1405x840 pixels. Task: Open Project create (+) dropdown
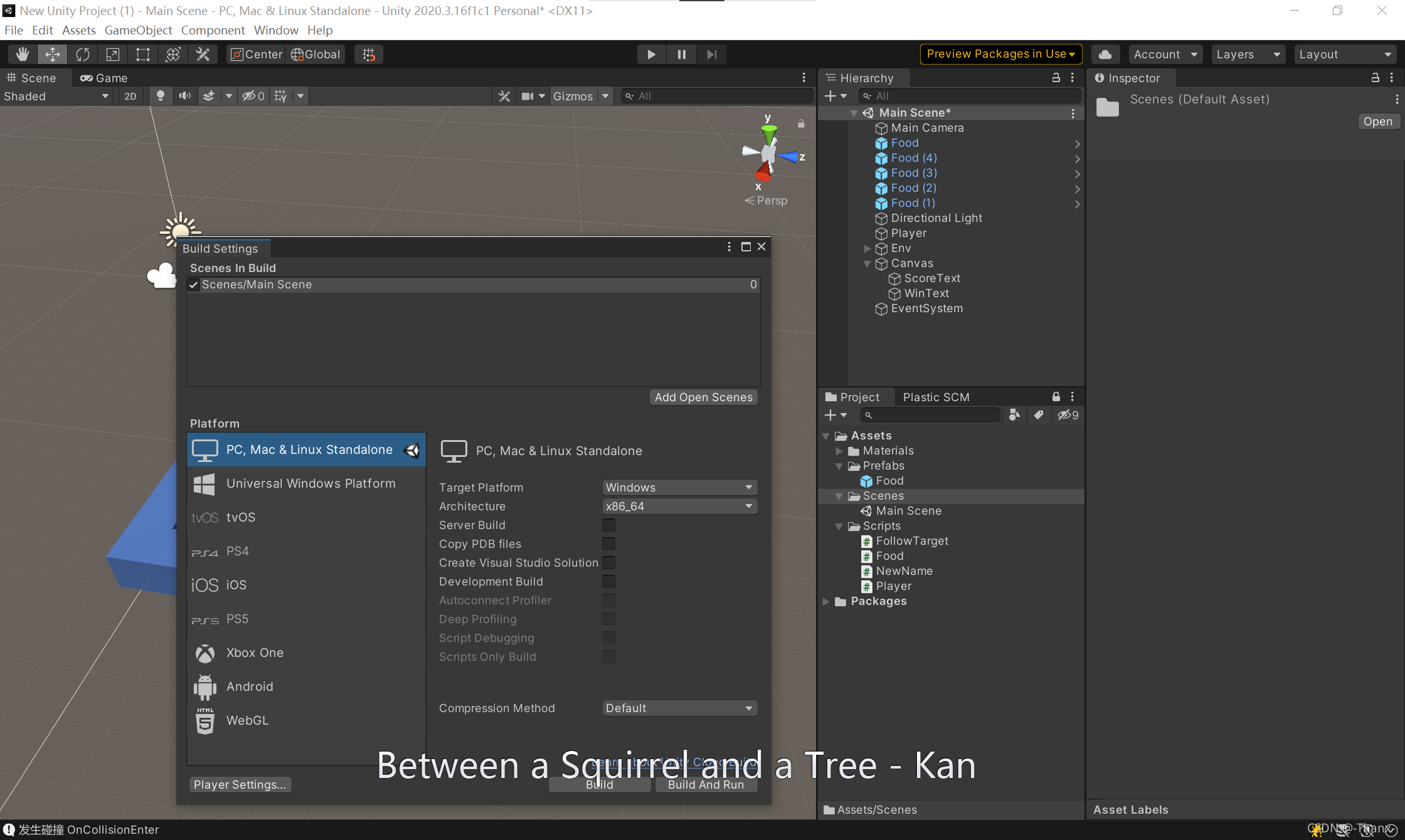[x=835, y=415]
